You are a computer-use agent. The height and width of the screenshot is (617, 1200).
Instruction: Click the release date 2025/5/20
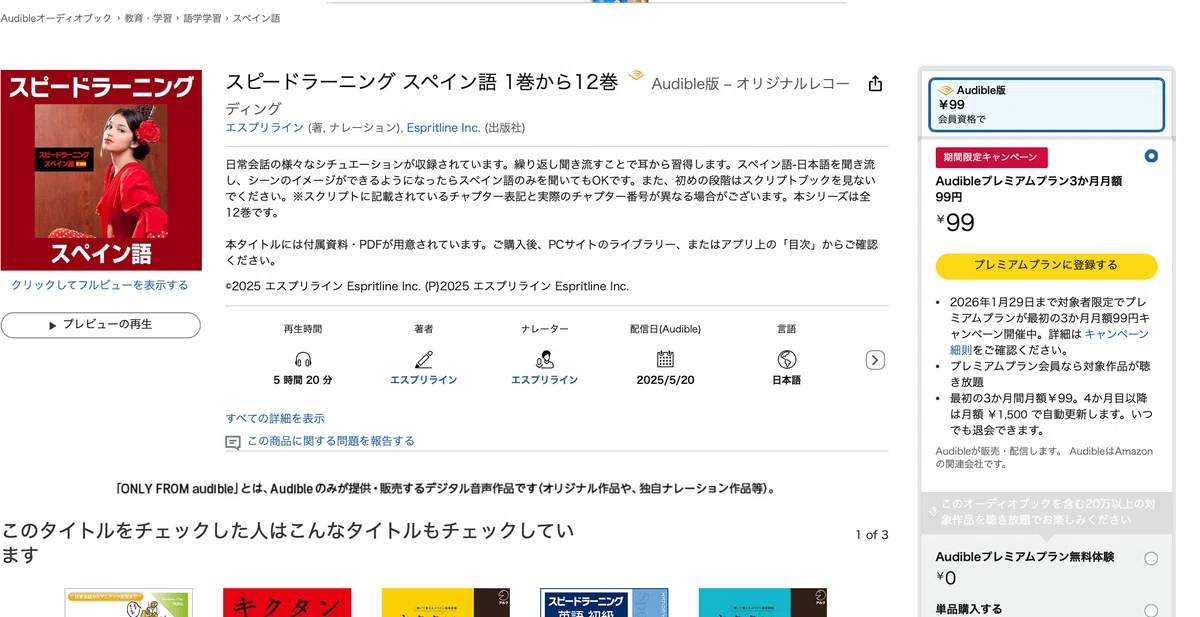665,380
